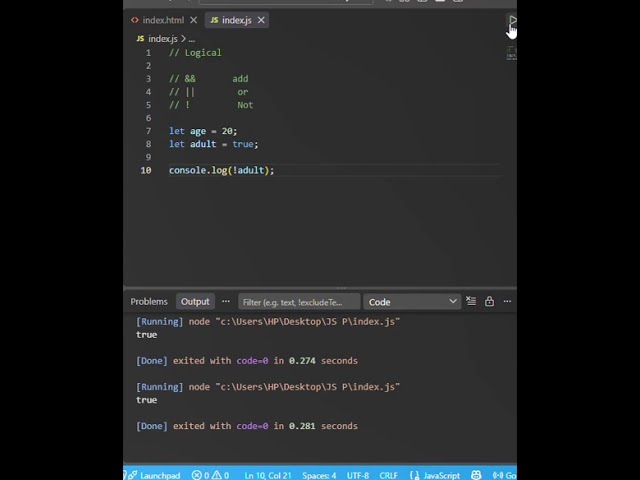The image size is (640, 480).
Task: Clear the output with the clear icon
Action: [471, 301]
